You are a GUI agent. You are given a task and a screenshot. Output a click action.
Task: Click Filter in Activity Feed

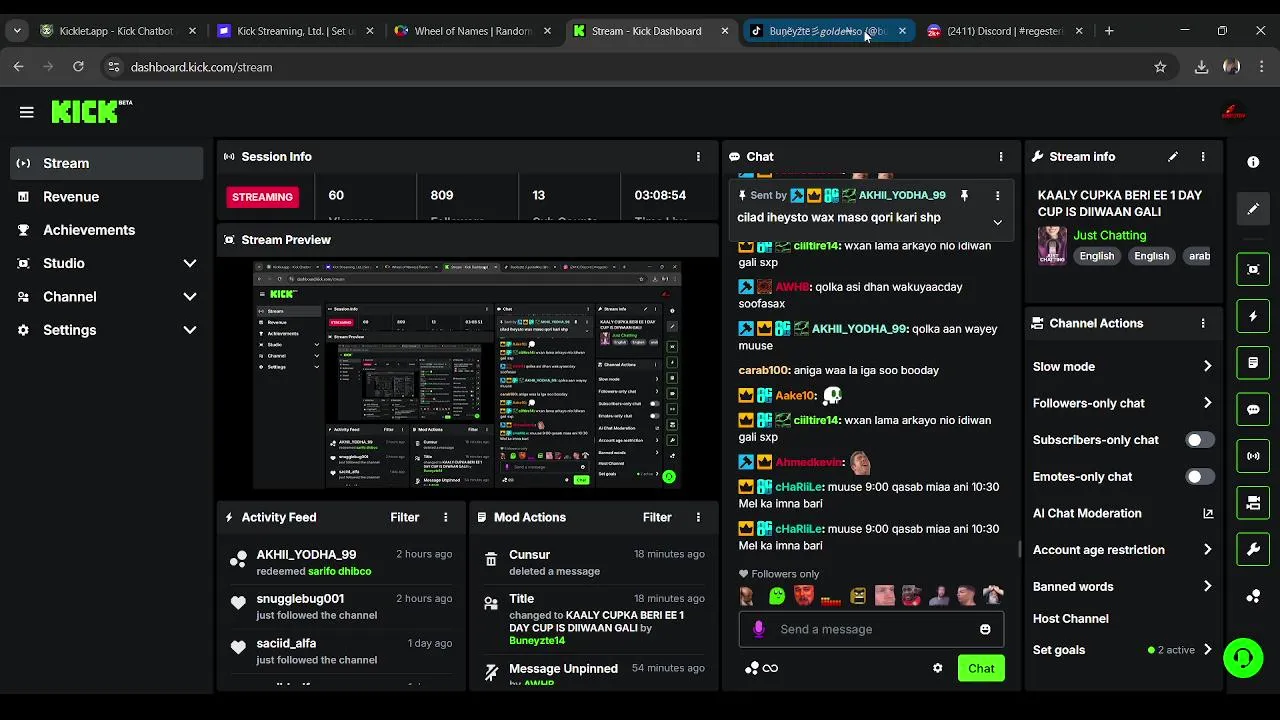click(404, 518)
